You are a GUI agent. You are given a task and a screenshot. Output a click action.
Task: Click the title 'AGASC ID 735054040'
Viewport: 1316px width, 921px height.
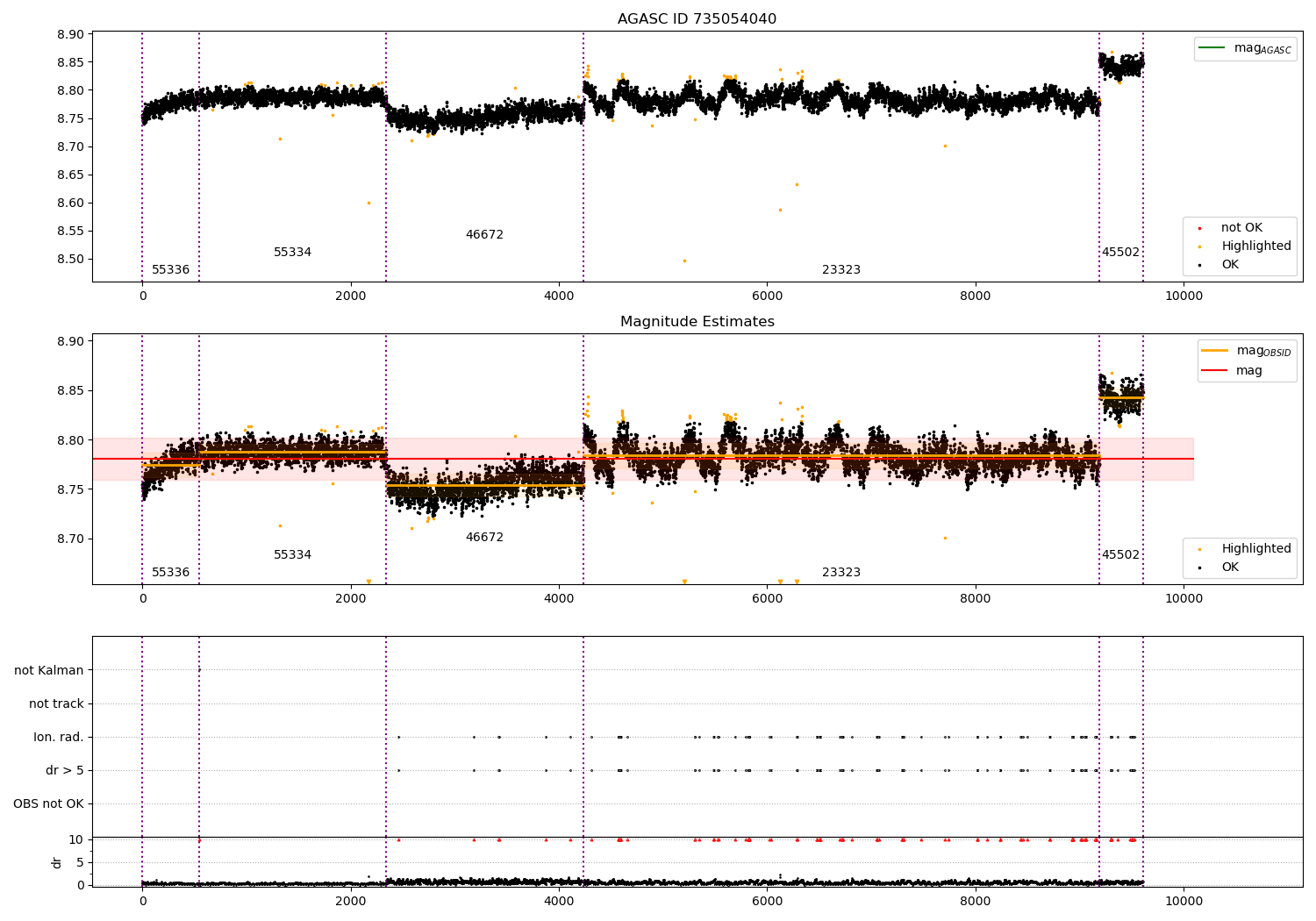(697, 19)
